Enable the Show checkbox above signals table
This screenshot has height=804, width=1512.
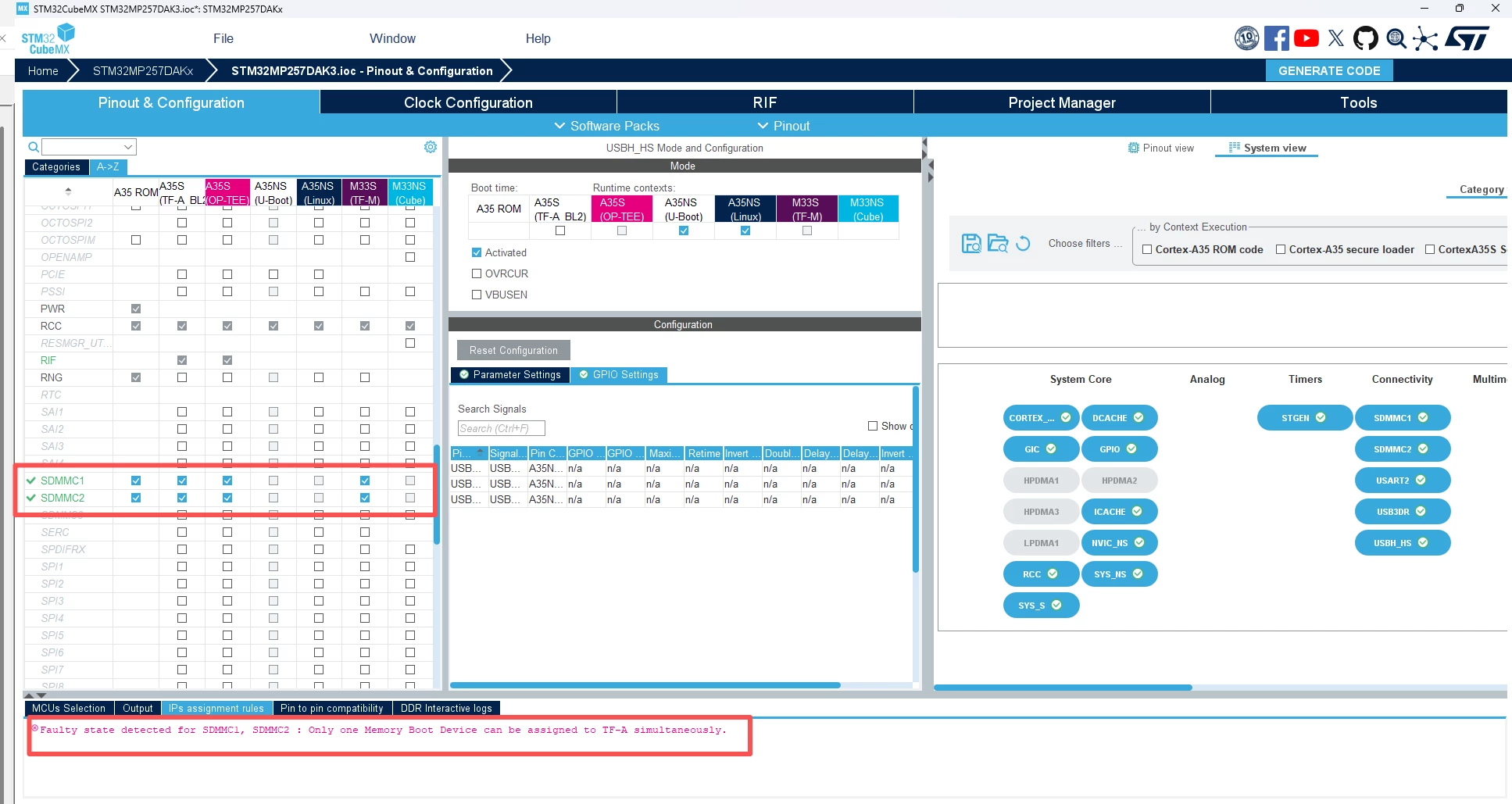(873, 426)
